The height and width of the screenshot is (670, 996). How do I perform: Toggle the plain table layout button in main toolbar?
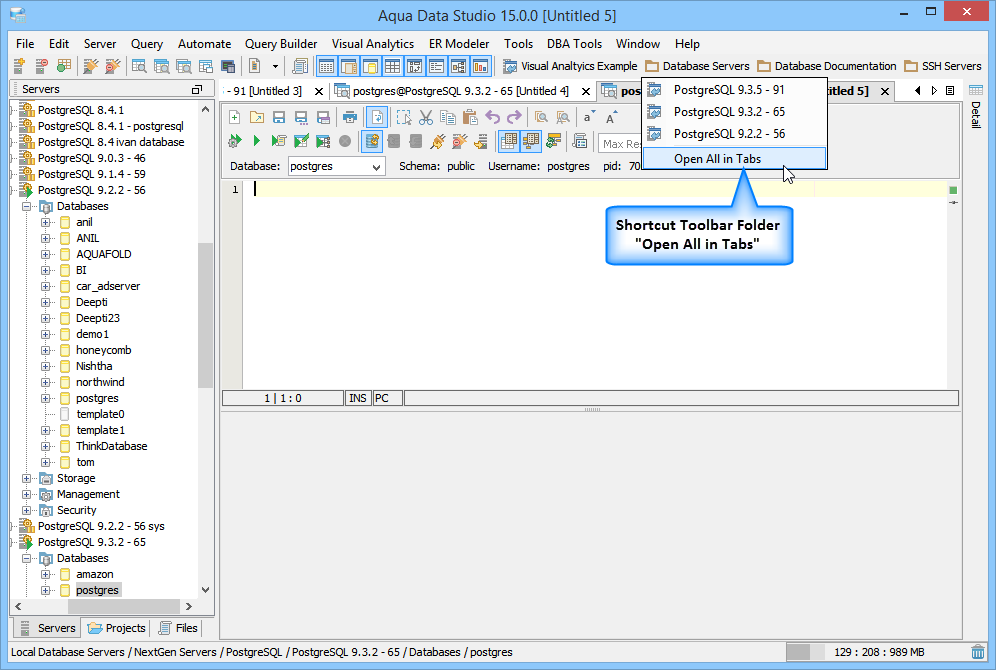(393, 66)
